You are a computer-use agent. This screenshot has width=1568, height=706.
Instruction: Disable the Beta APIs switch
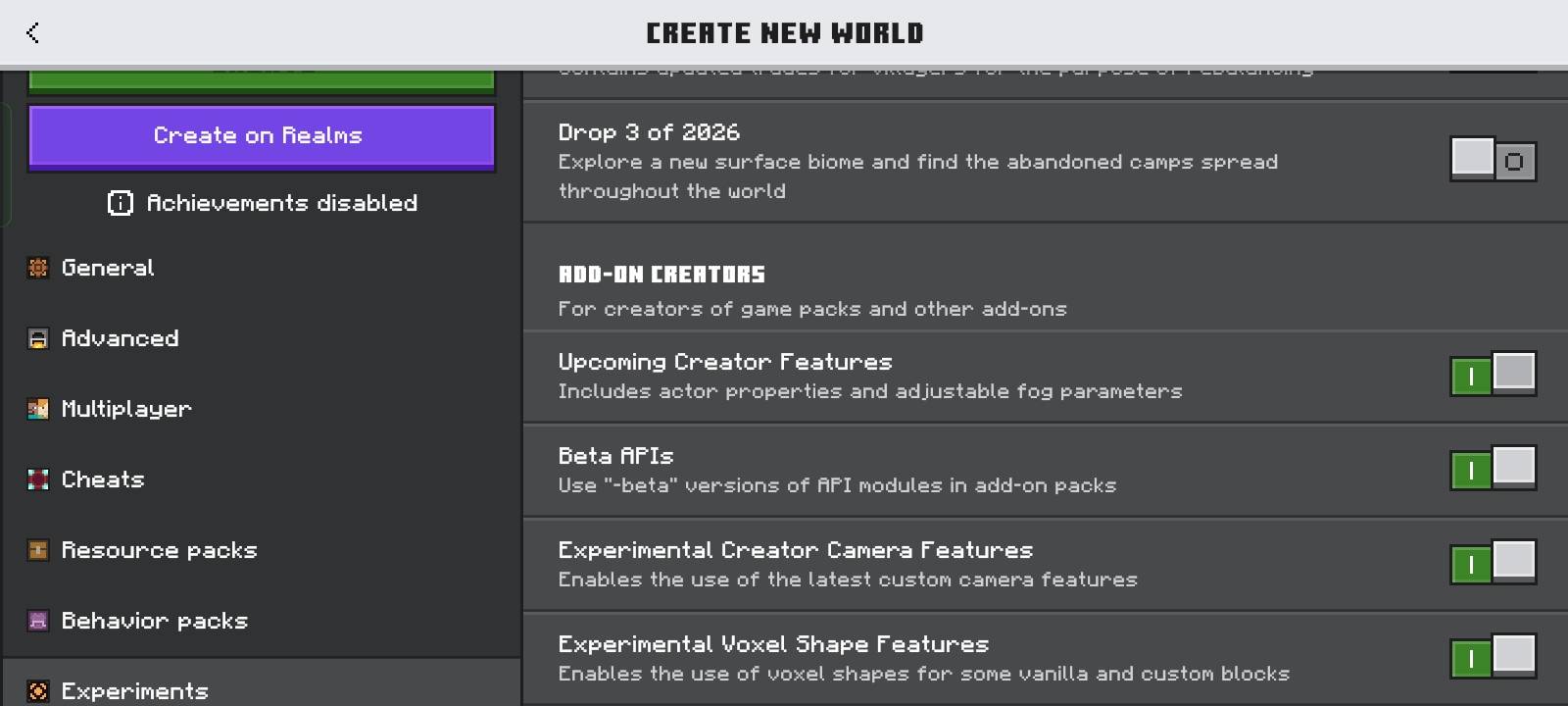(1493, 468)
